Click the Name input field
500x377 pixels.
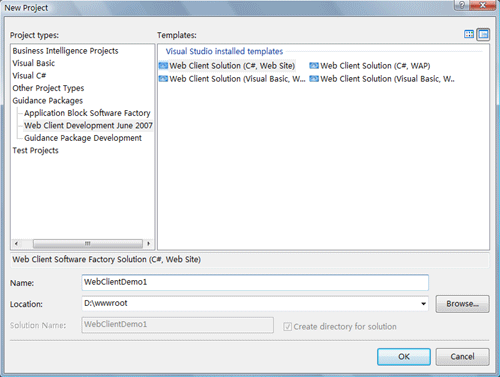tap(255, 282)
